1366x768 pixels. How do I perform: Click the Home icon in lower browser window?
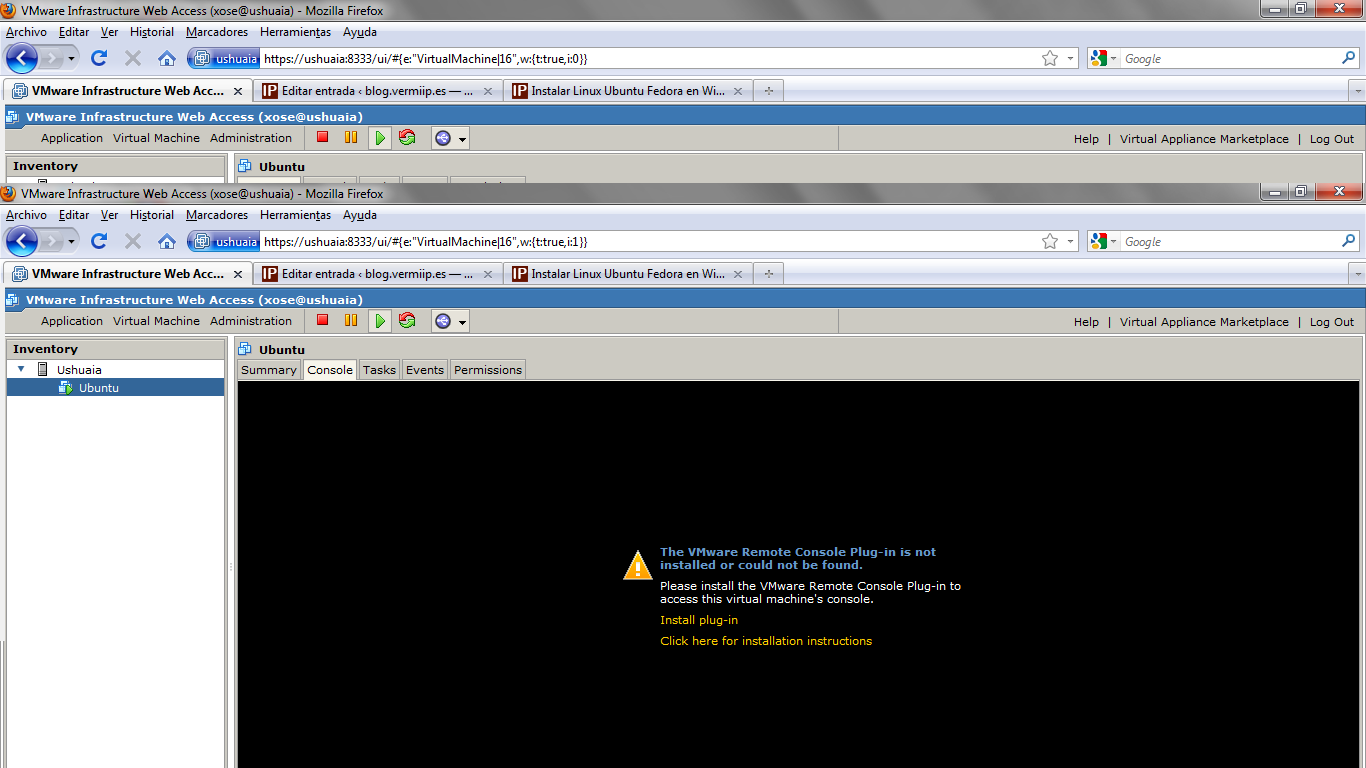coord(167,241)
